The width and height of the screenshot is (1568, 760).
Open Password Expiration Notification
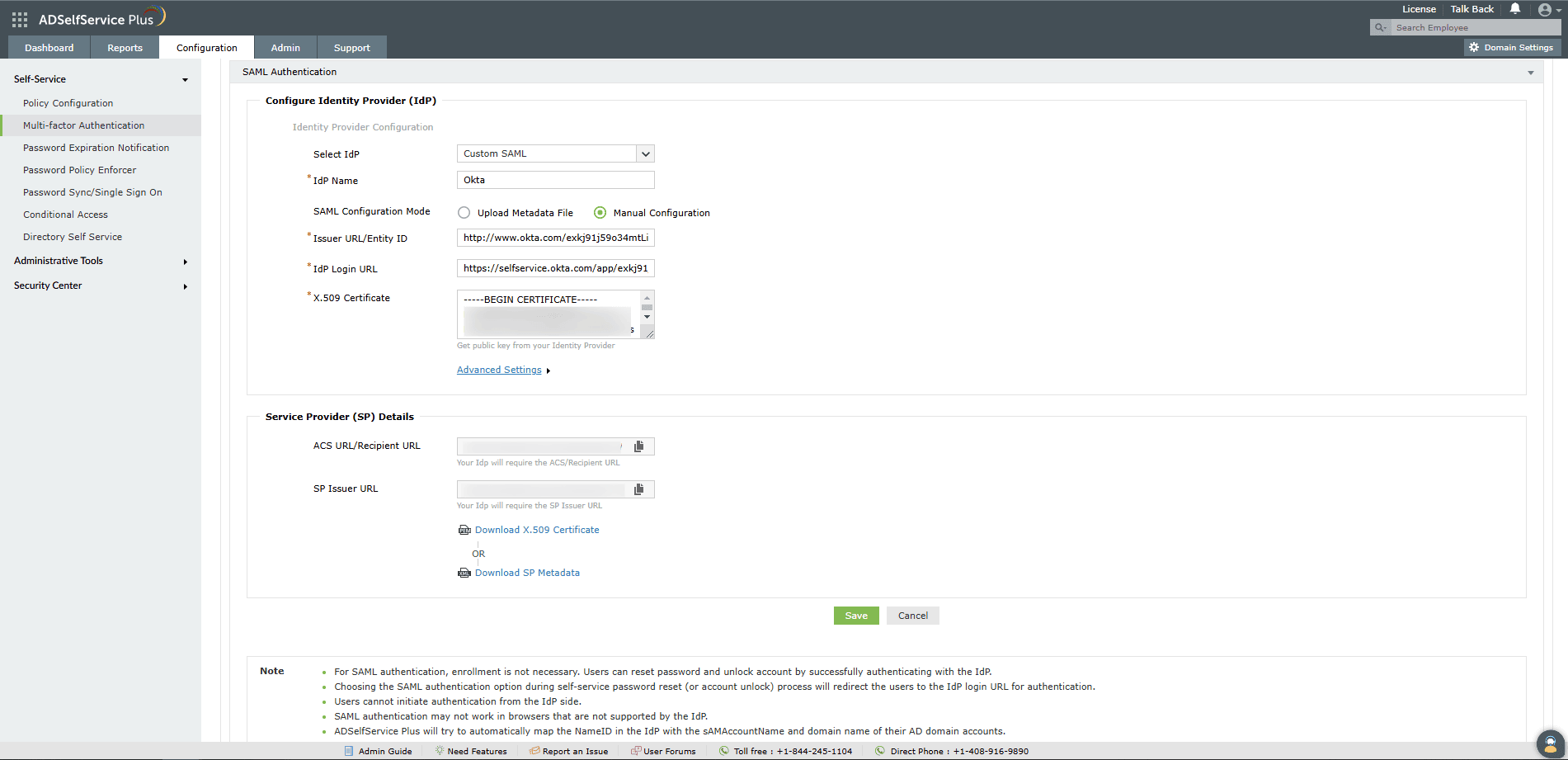click(97, 148)
